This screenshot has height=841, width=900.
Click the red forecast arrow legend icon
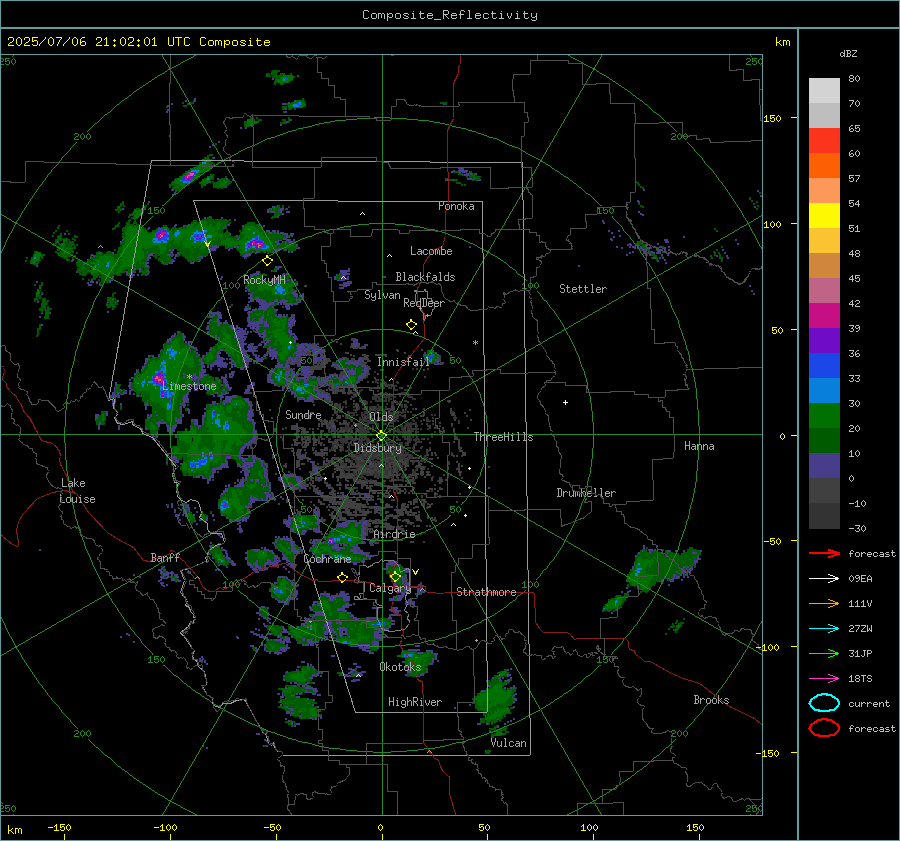coord(824,553)
